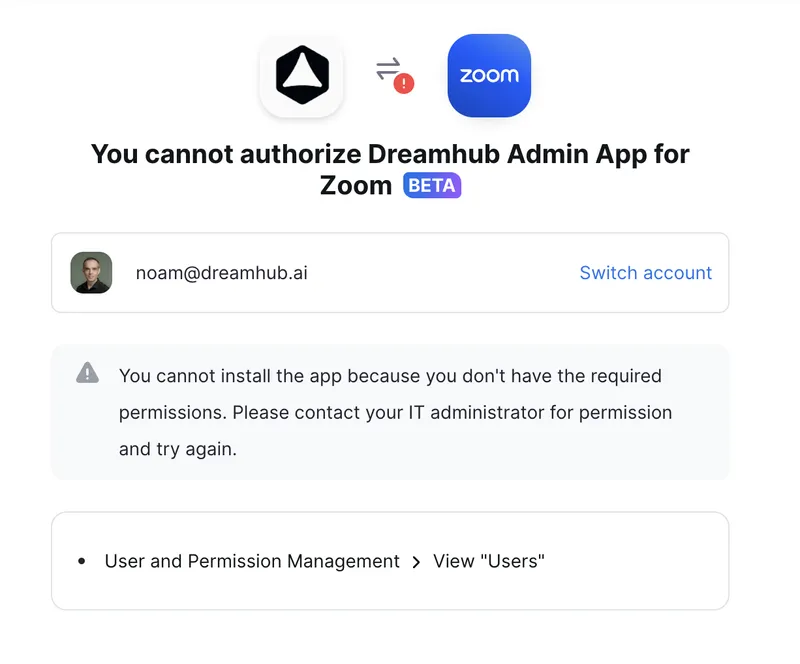800x664 pixels.
Task: Expand the chevron after User and Permission Management
Action: tap(416, 562)
